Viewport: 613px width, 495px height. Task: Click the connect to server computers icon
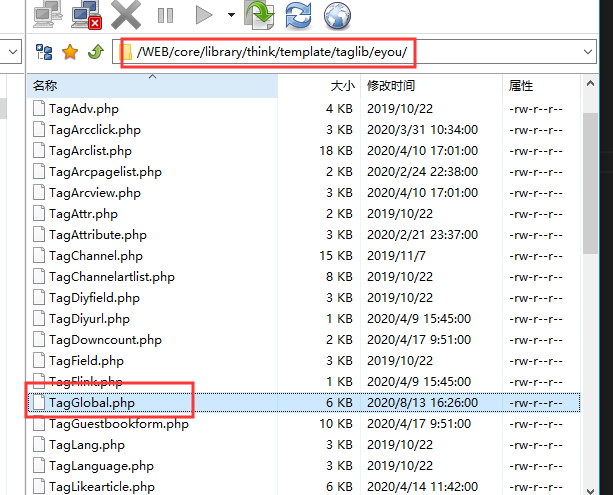48,13
